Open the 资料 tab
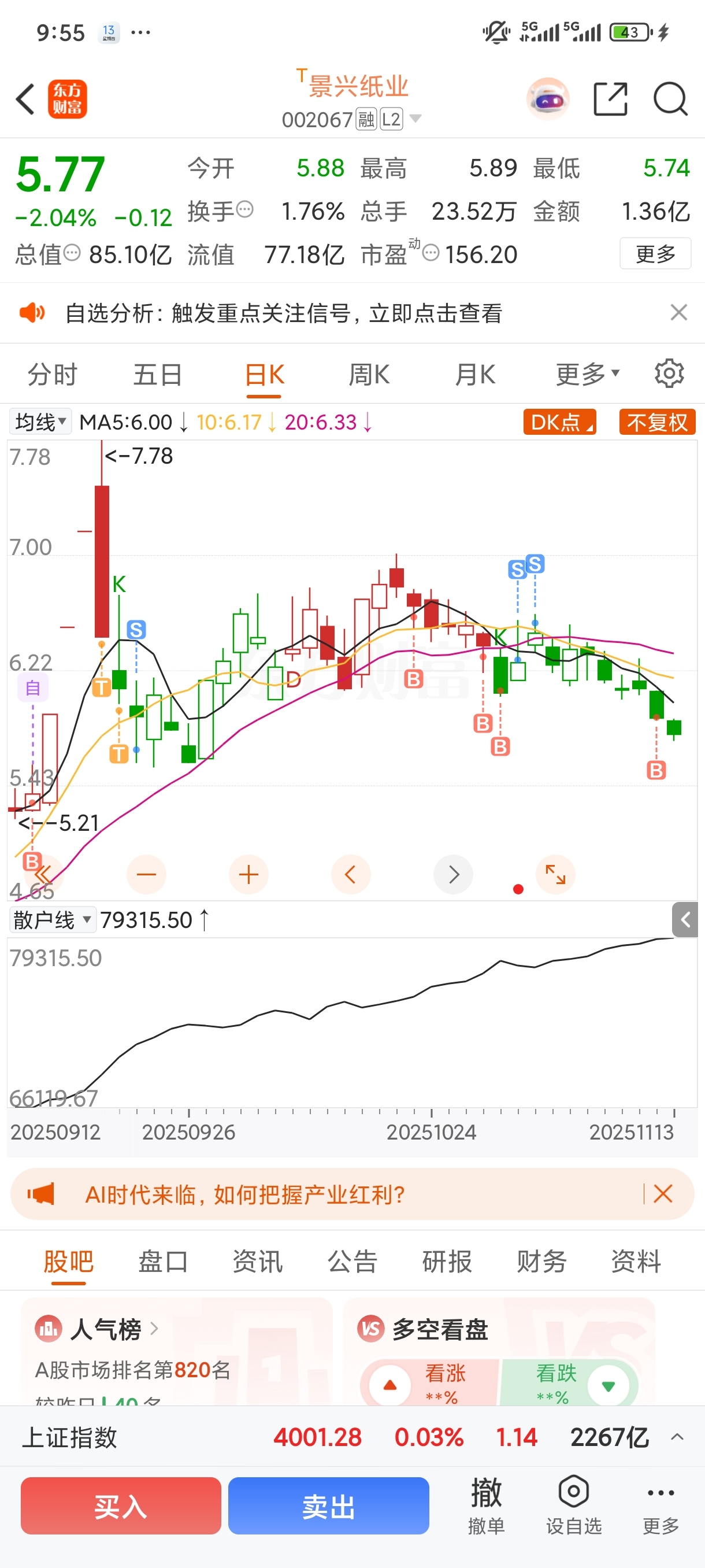The image size is (705, 1568). [636, 1261]
